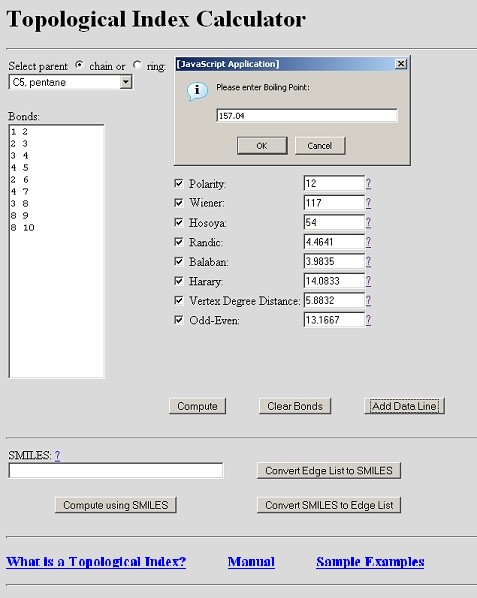Click into the SMILES text field
Screen dimensions: 477x598
(116, 471)
